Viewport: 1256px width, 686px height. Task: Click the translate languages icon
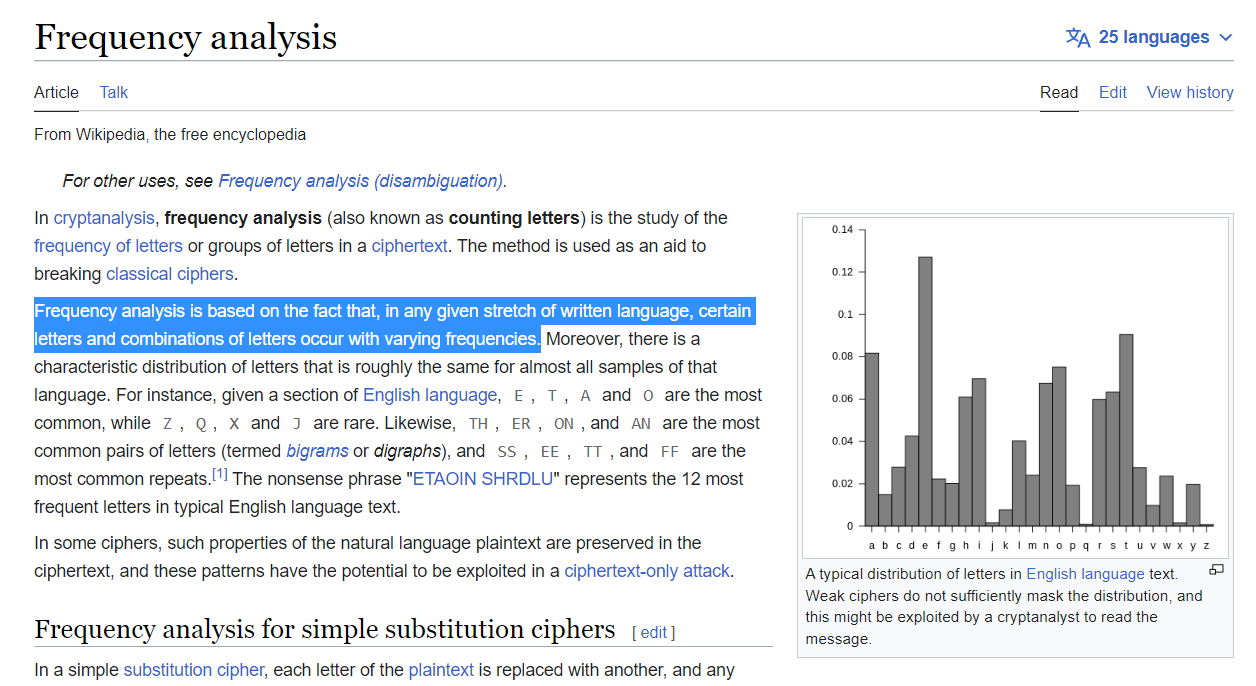click(x=1078, y=38)
